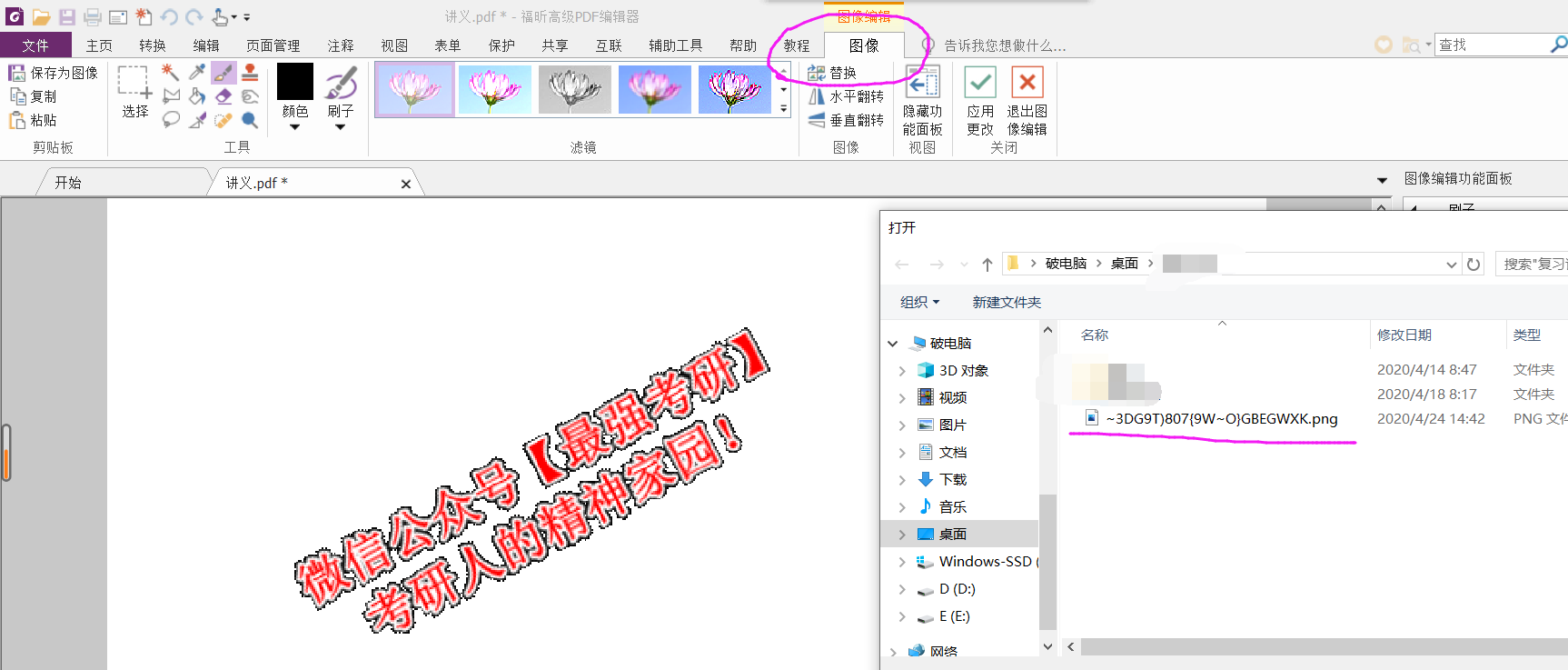The height and width of the screenshot is (670, 1568).
Task: Choose the Clone Stamp tool
Action: pos(251,72)
